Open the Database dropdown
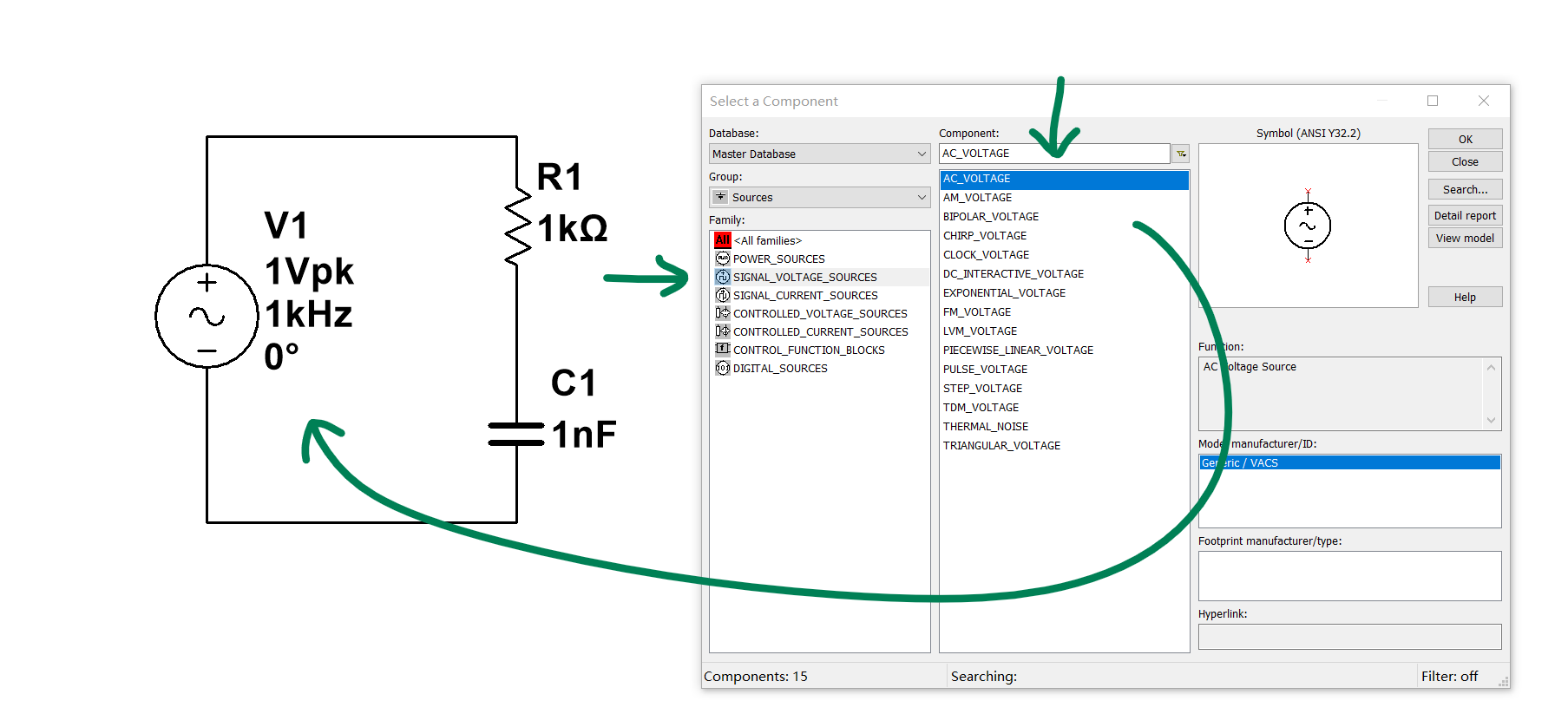1568x714 pixels. click(x=921, y=154)
